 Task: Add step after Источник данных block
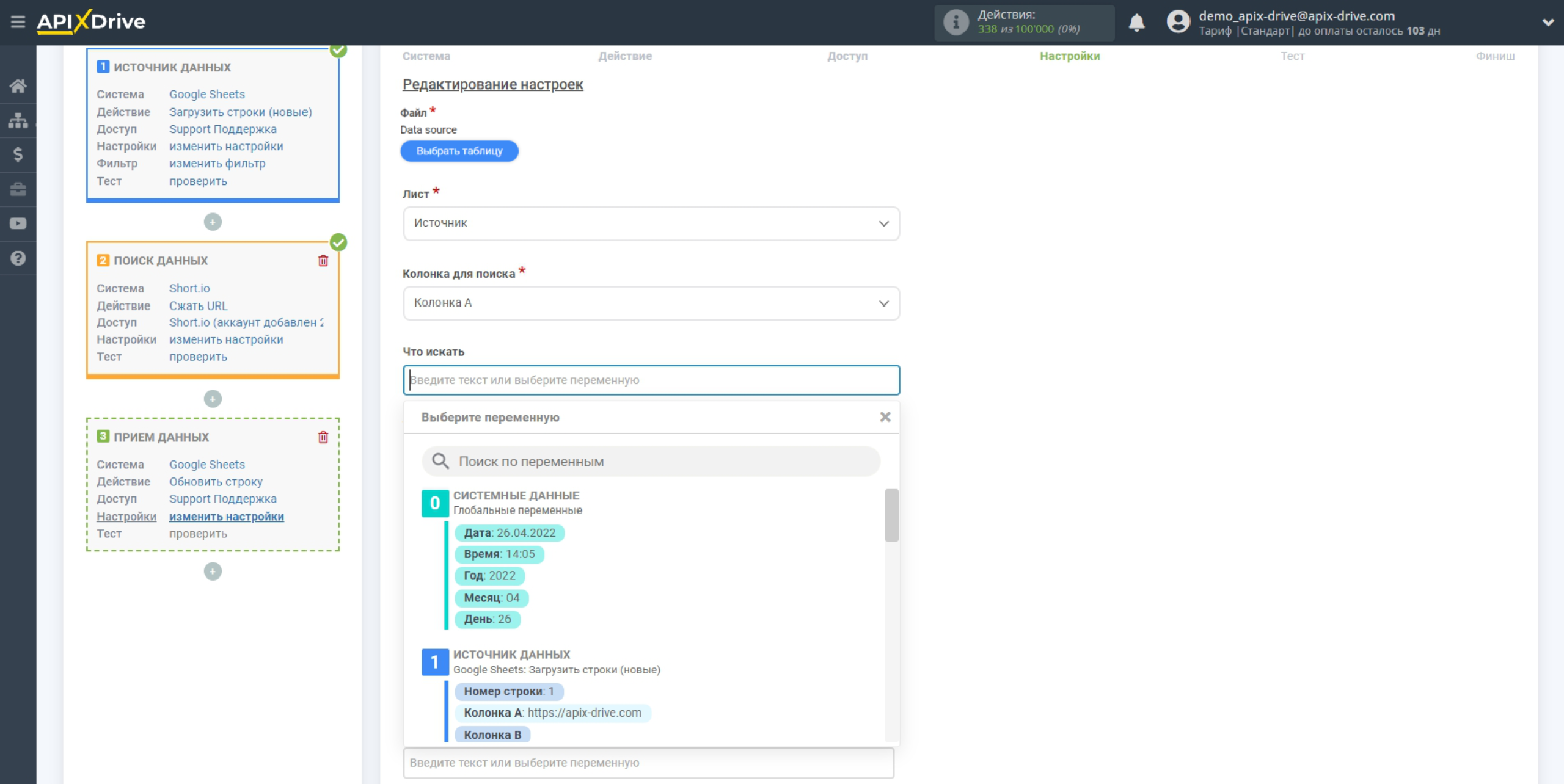[x=213, y=222]
